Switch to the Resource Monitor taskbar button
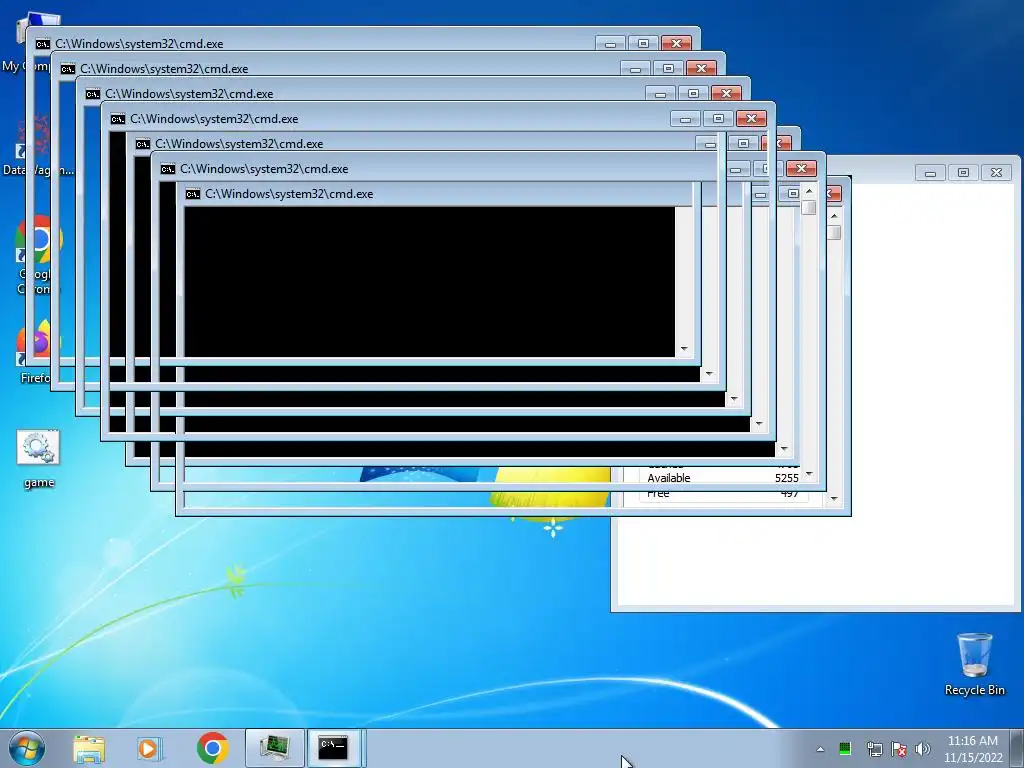Screen dimensions: 1024x768 pos(275,748)
